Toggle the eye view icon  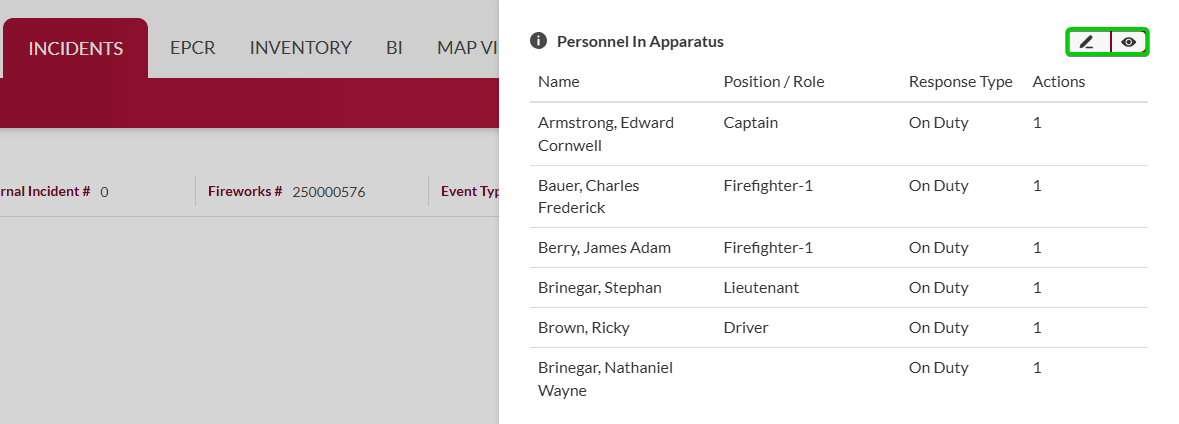point(1129,42)
